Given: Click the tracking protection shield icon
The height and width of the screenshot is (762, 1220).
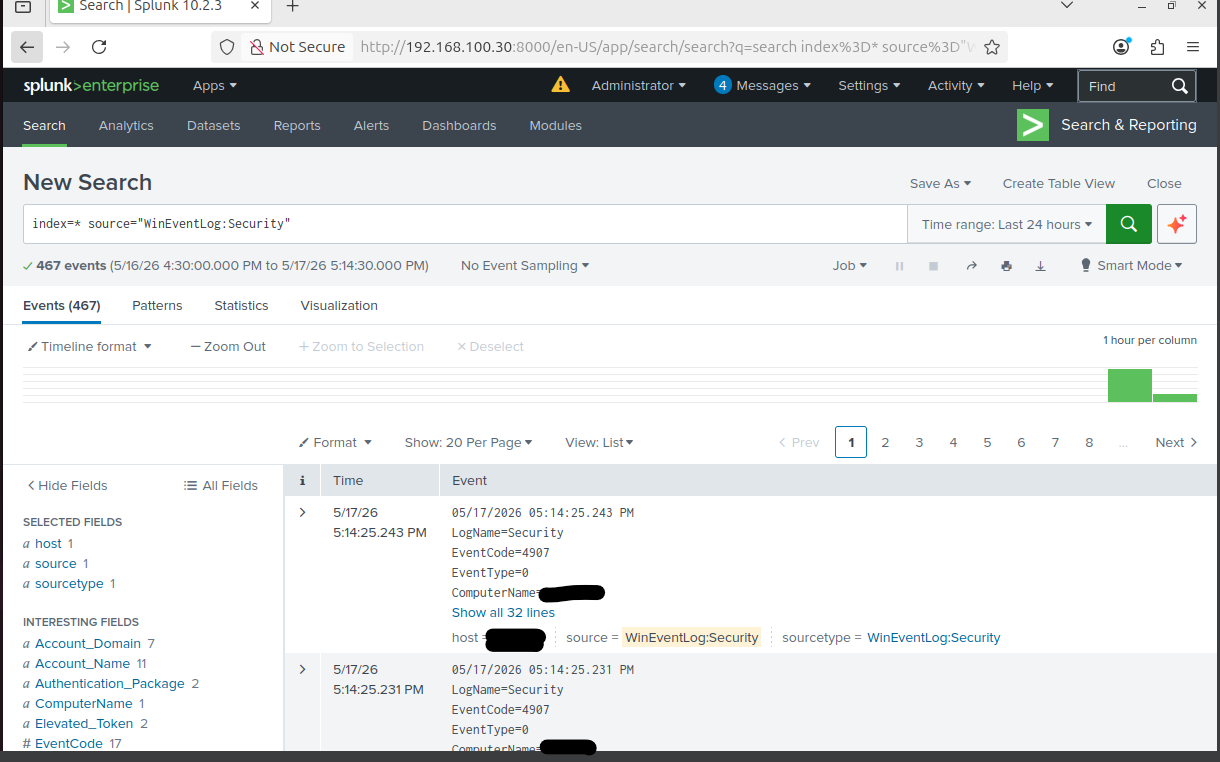Looking at the screenshot, I should (x=227, y=47).
